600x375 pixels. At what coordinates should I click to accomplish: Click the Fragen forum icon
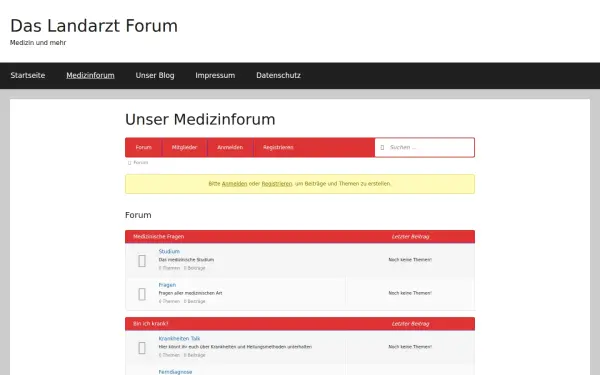(x=142, y=294)
